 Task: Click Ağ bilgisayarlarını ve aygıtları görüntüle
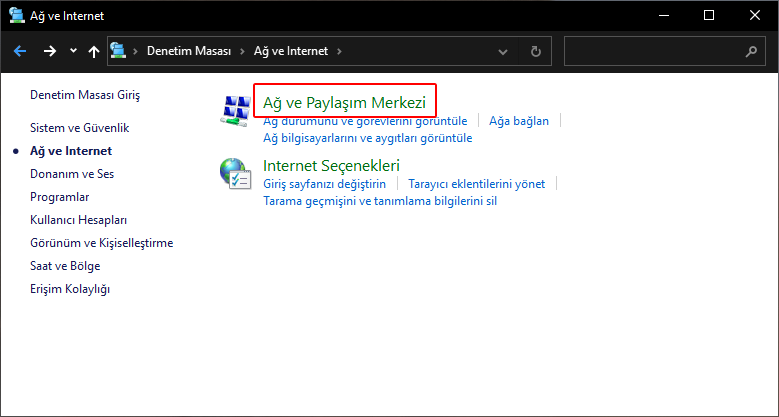click(367, 138)
